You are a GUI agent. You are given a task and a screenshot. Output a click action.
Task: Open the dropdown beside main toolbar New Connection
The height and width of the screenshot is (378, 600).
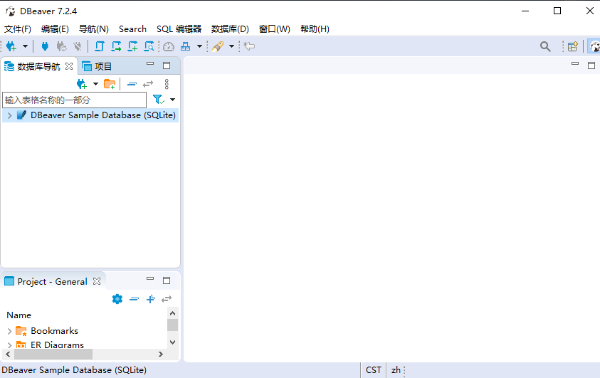coord(25,46)
